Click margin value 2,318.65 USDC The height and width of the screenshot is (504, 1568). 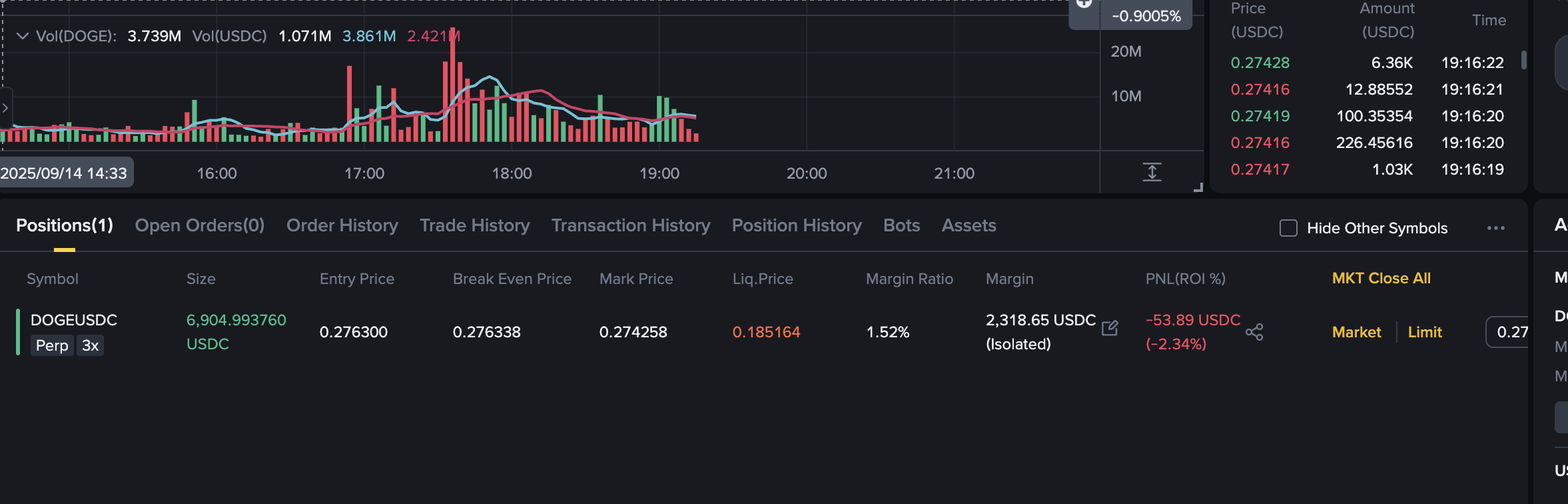pos(1041,320)
